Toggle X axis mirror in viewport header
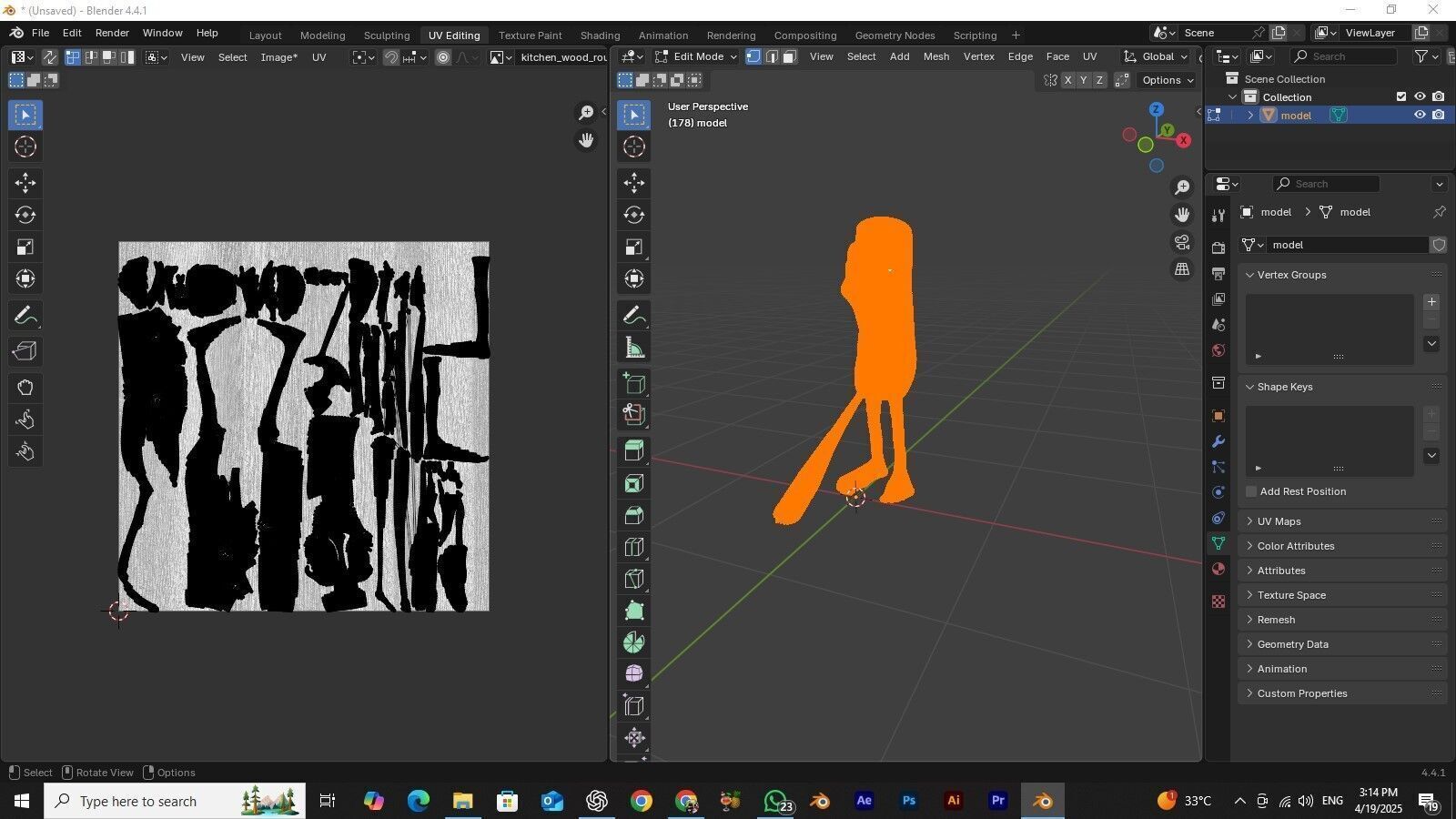This screenshot has width=1456, height=819. pos(1067,80)
